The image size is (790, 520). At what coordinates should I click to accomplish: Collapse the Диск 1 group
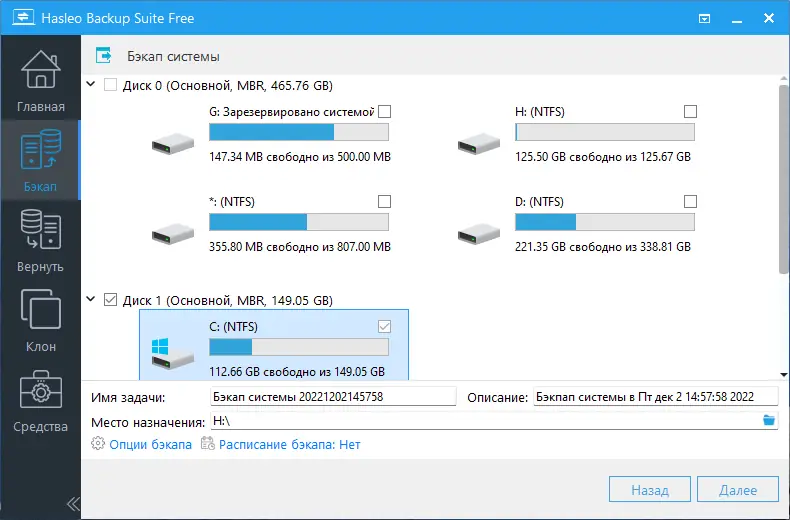[x=91, y=299]
